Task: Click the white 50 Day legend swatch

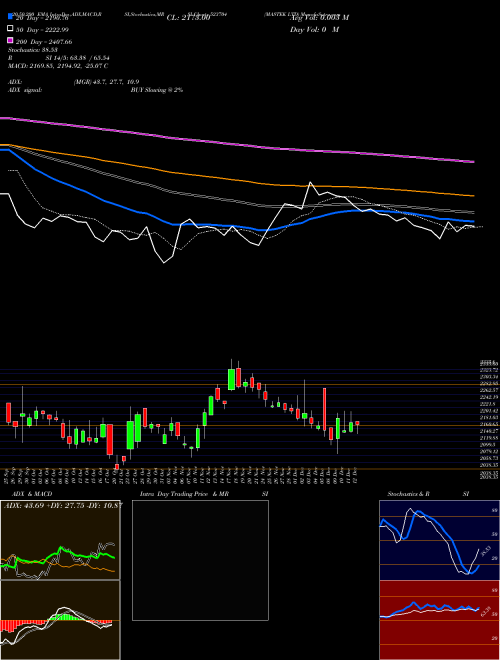Action: 11,29
